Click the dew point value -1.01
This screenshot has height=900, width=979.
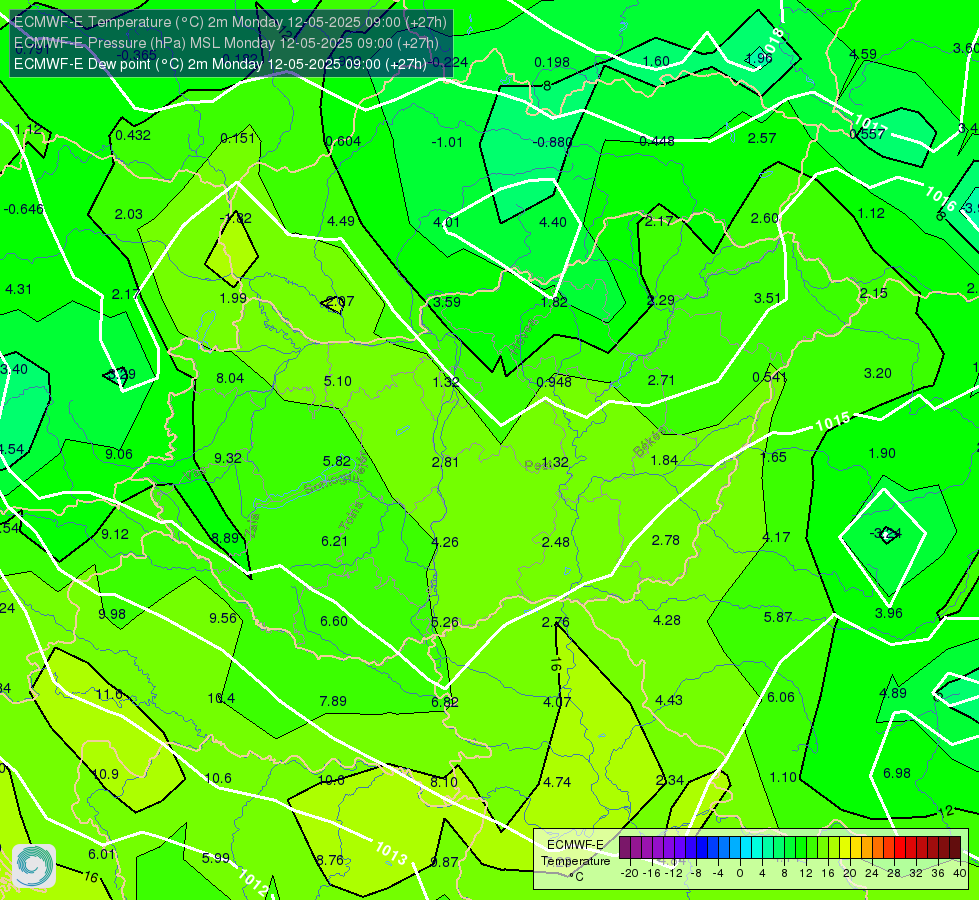[447, 142]
